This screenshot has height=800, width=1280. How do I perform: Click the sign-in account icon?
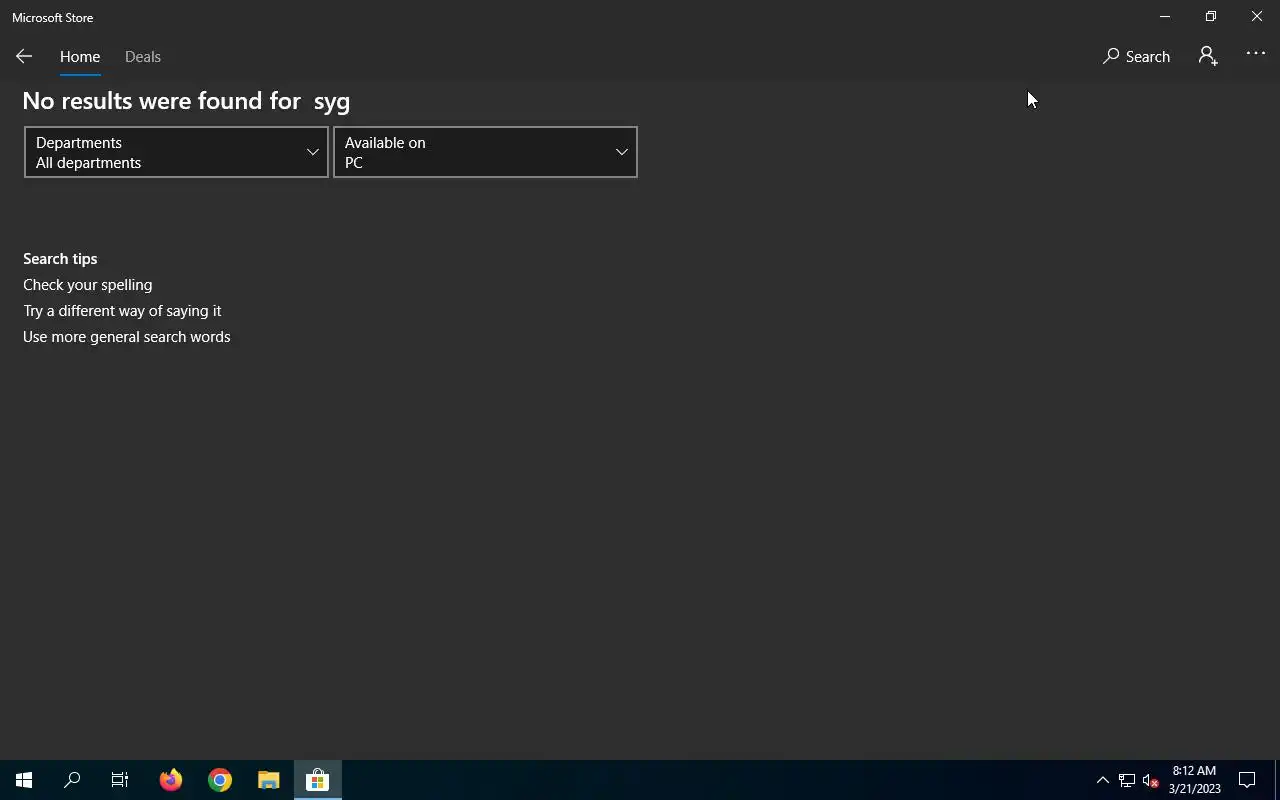tap(1208, 57)
